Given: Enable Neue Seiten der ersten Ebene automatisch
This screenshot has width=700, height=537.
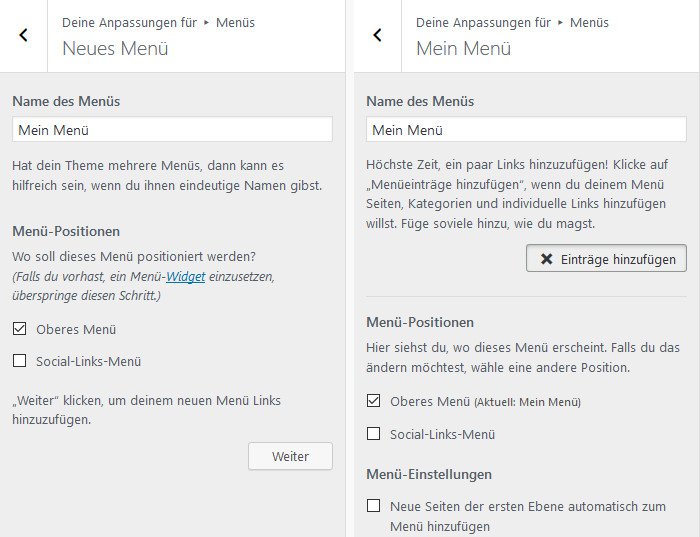Looking at the screenshot, I should click(x=373, y=506).
